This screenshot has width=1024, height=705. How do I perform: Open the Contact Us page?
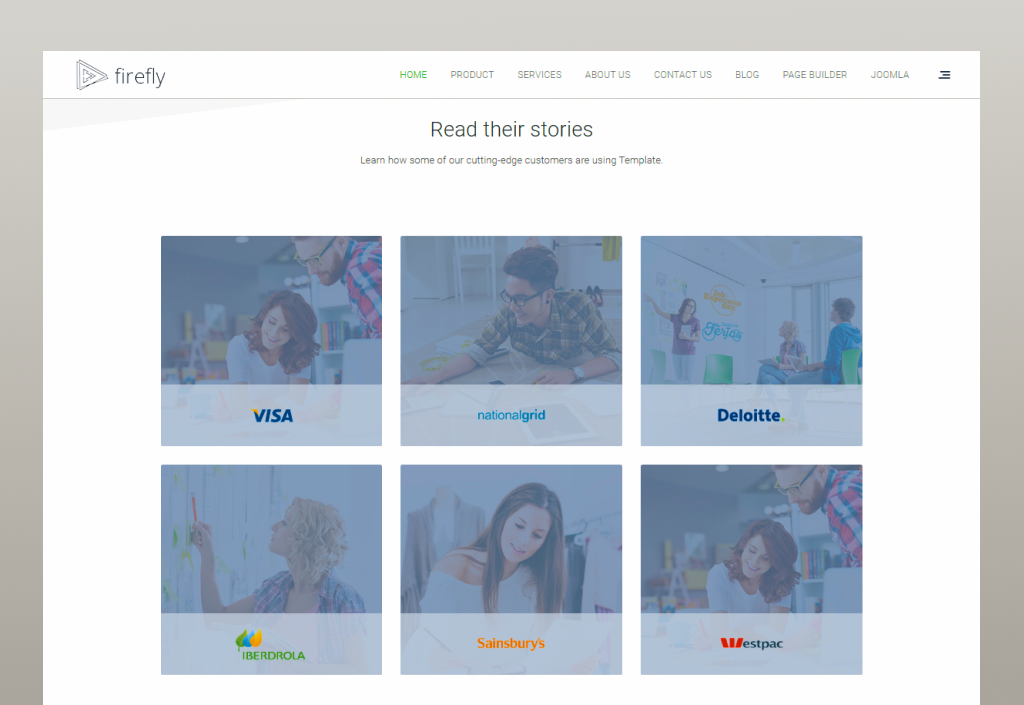coord(683,75)
